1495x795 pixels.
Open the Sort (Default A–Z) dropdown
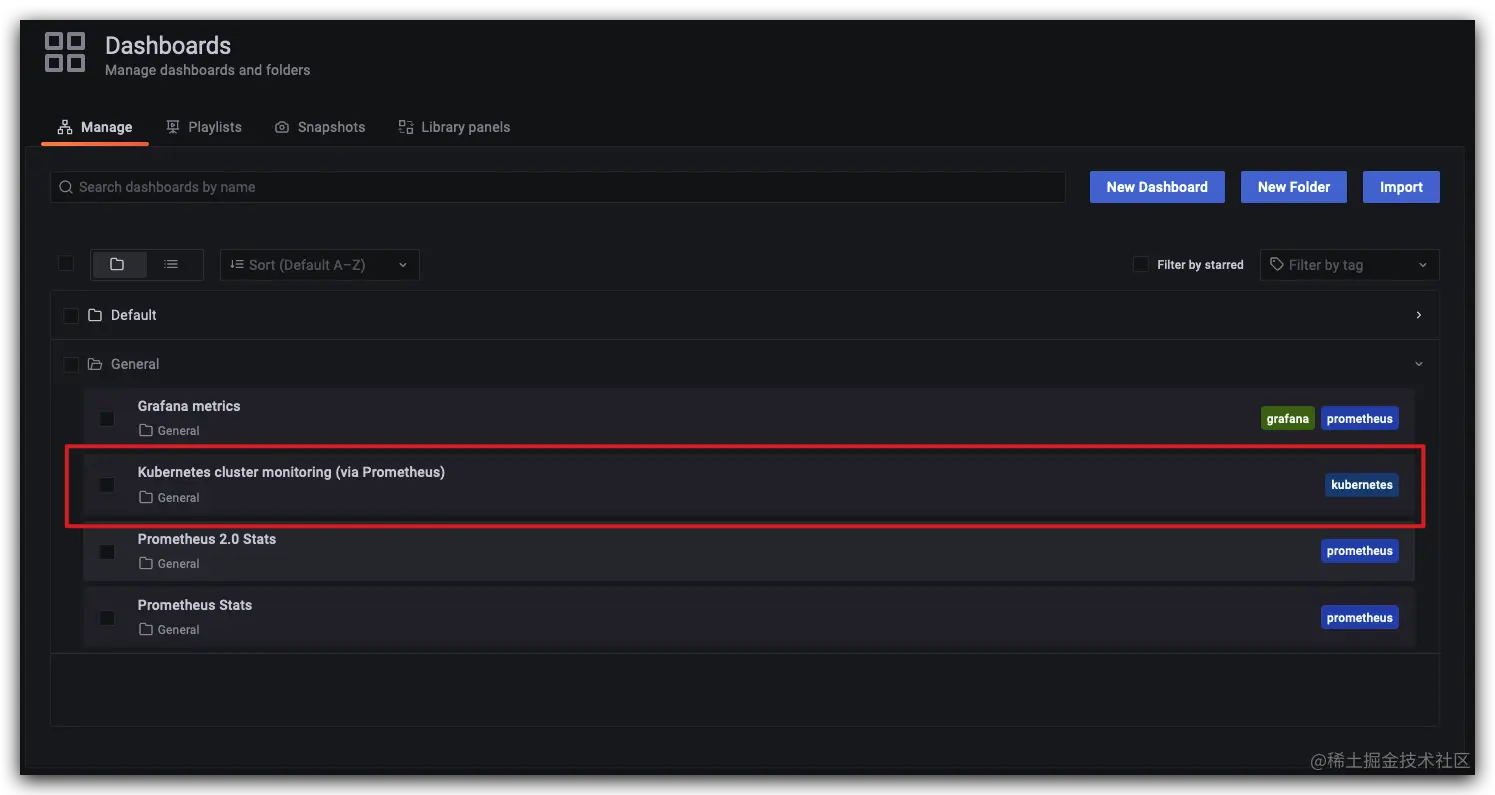pyautogui.click(x=320, y=265)
